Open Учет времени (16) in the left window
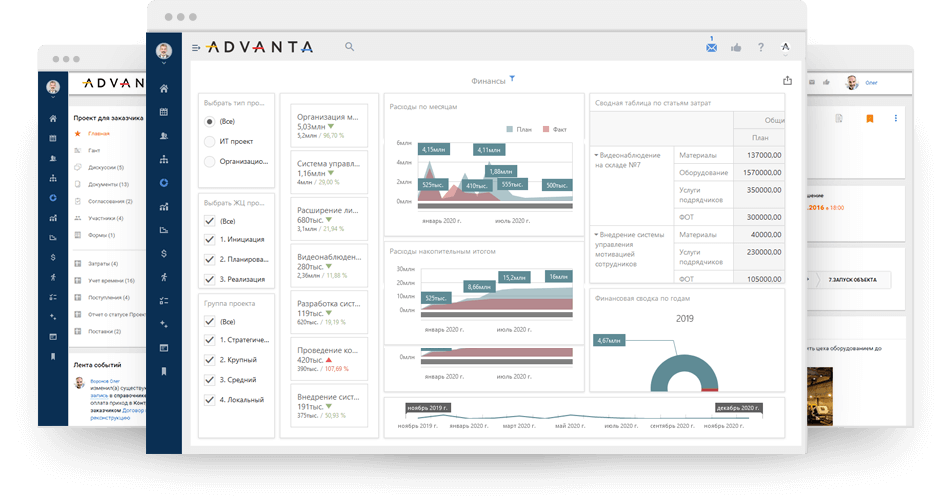The width and height of the screenshot is (949, 499). [111, 280]
